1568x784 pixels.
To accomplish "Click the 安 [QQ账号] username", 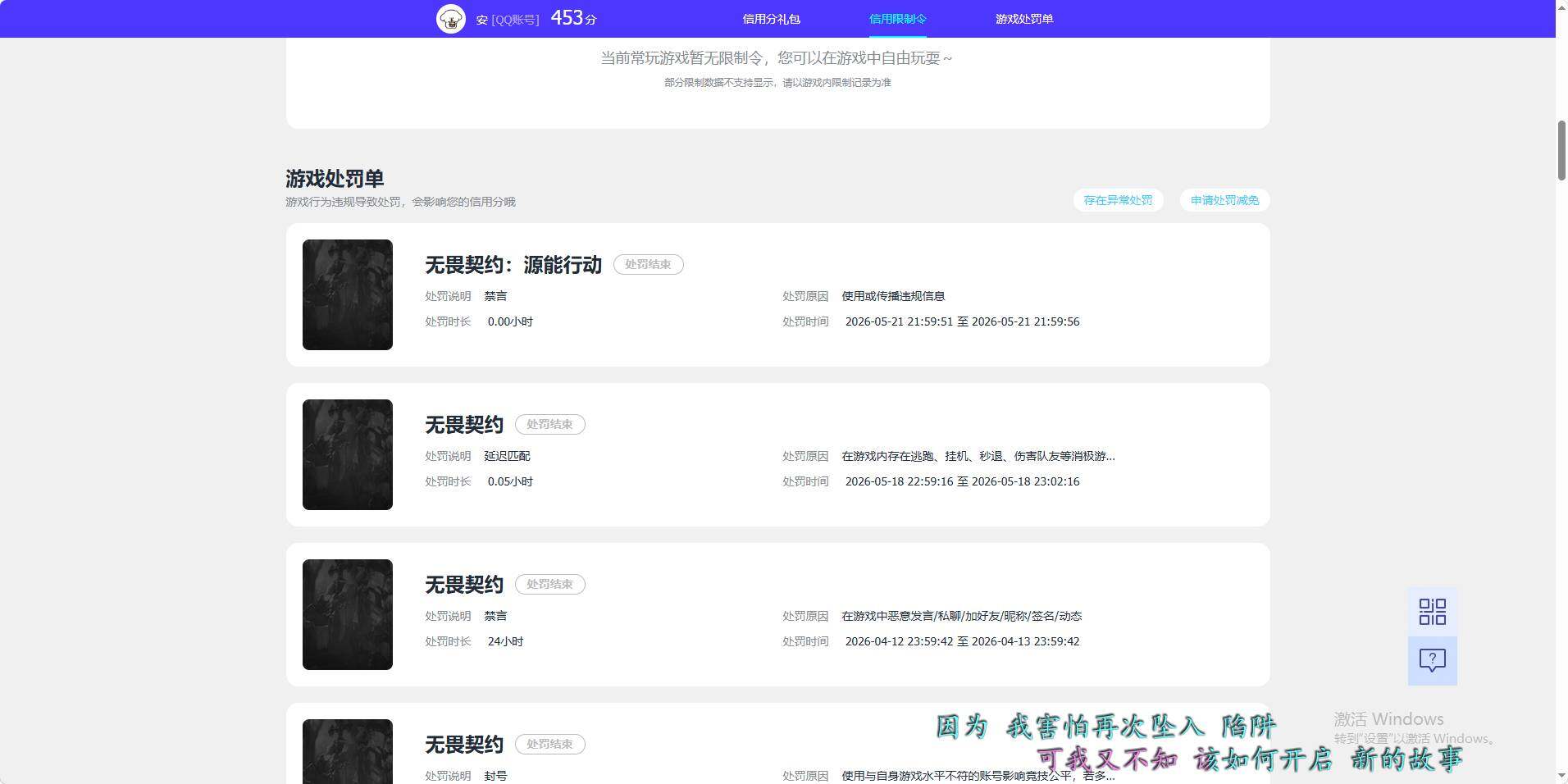I will [x=508, y=19].
